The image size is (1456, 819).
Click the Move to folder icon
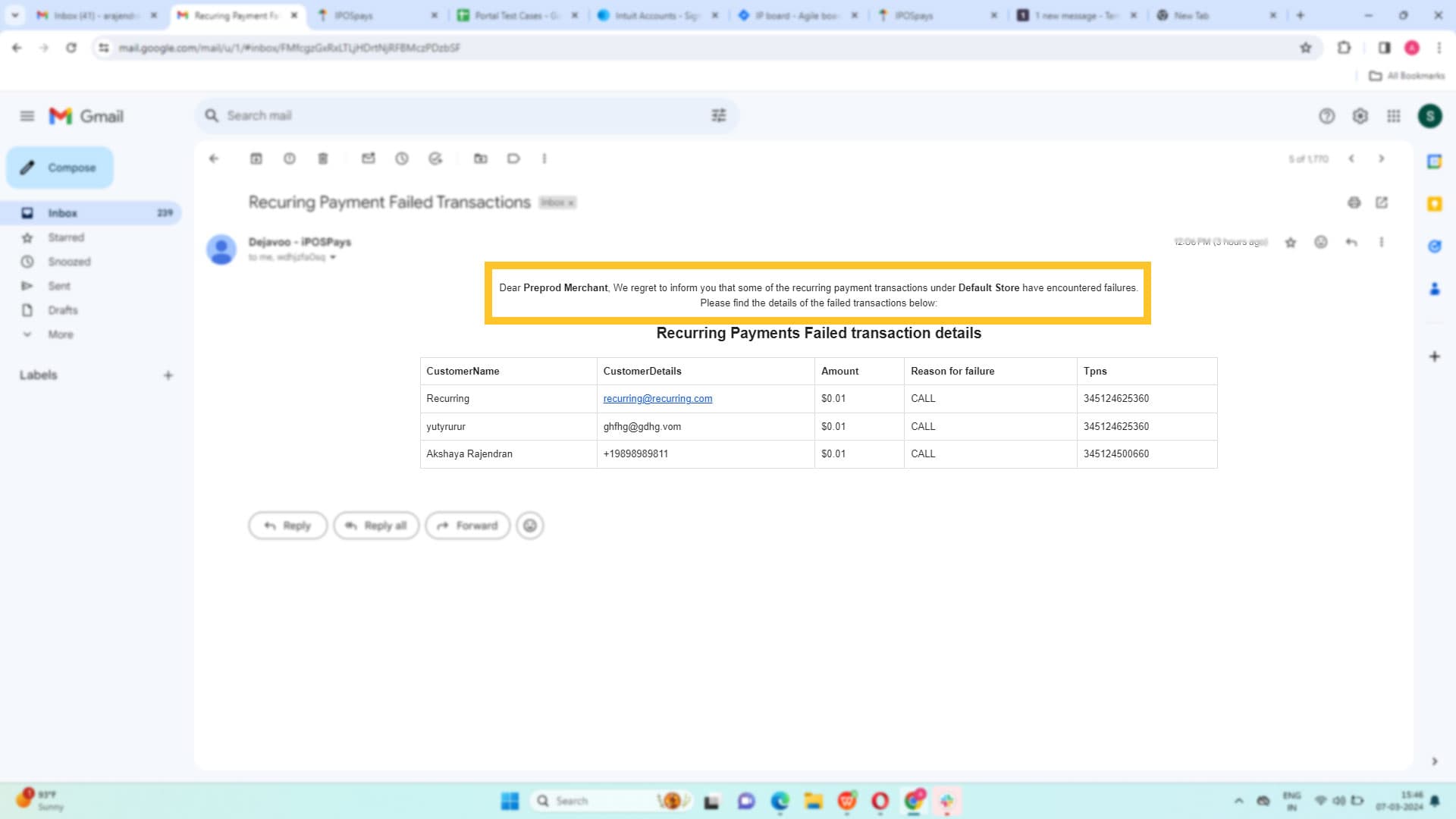point(481,158)
